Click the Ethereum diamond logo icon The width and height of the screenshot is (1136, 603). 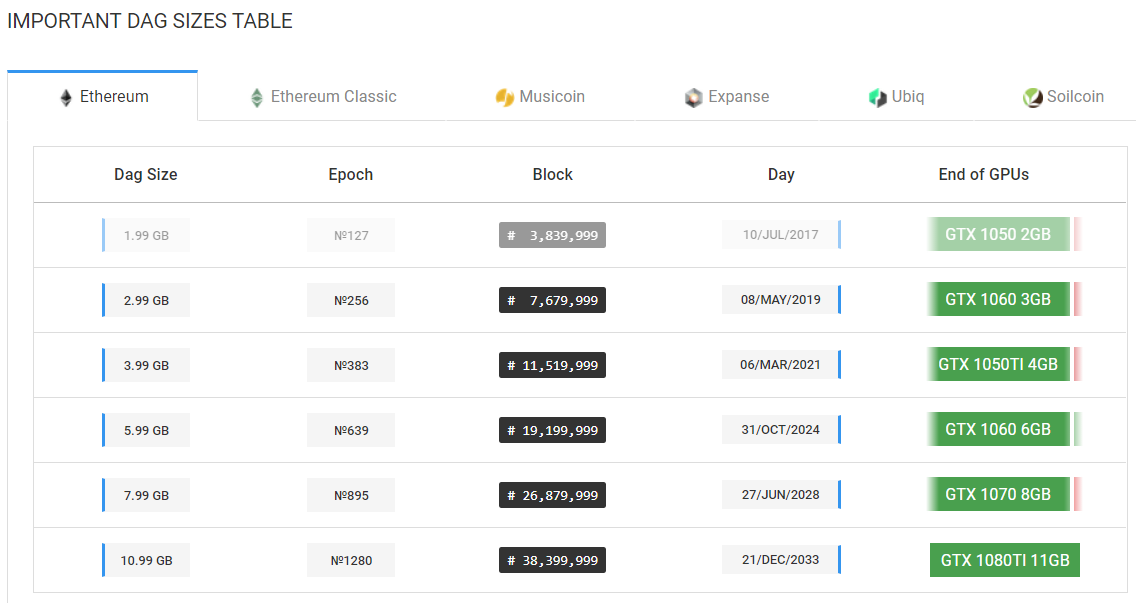click(66, 98)
